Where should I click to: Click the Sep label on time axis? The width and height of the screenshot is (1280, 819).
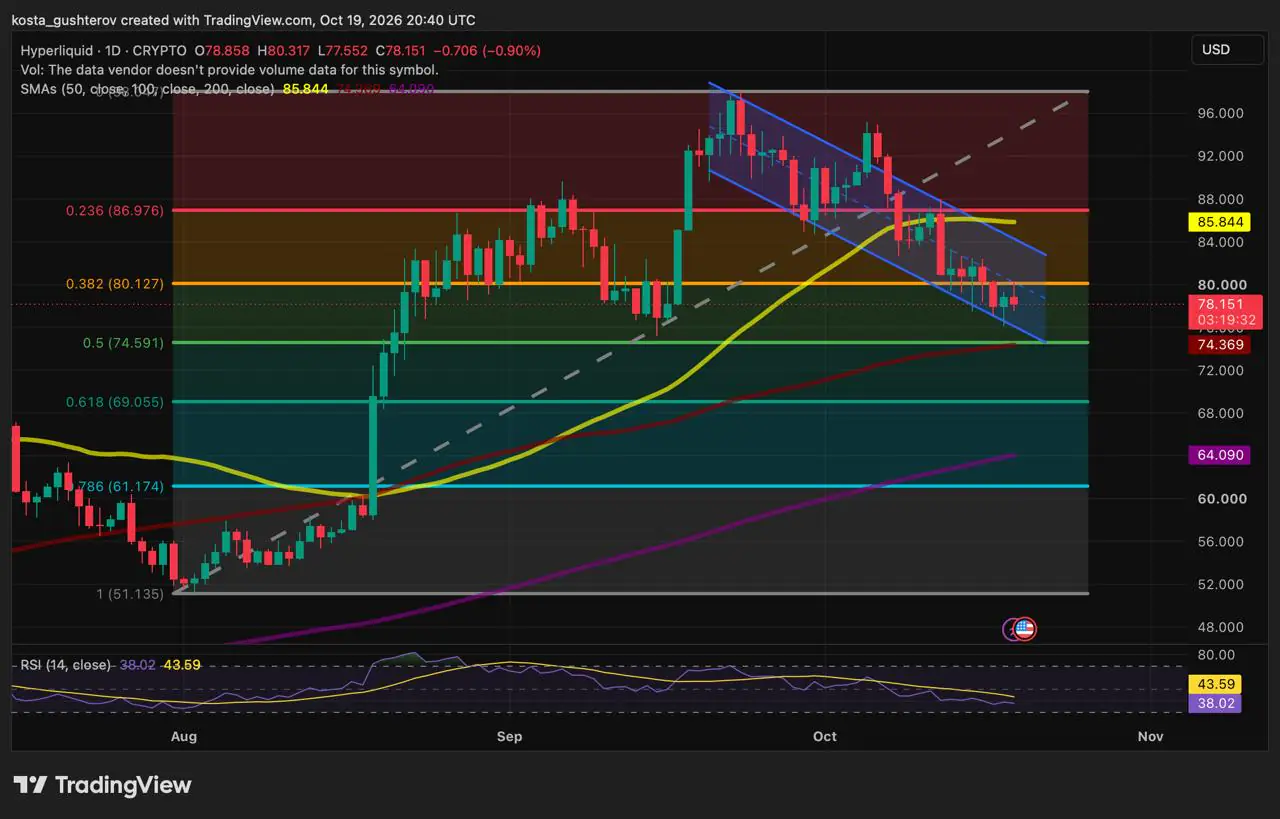point(509,737)
